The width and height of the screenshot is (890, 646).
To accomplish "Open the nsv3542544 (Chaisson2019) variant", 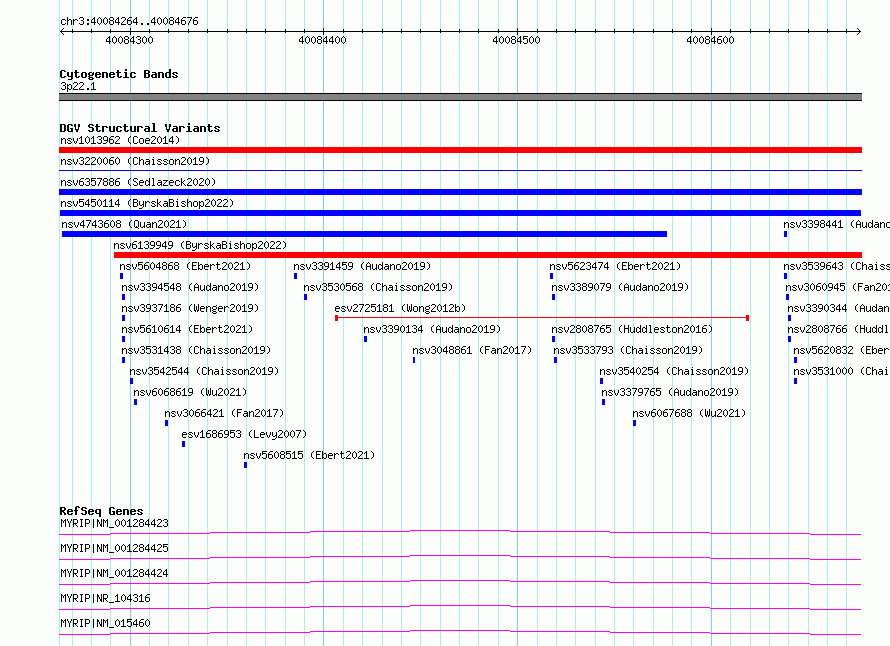I will click(204, 371).
